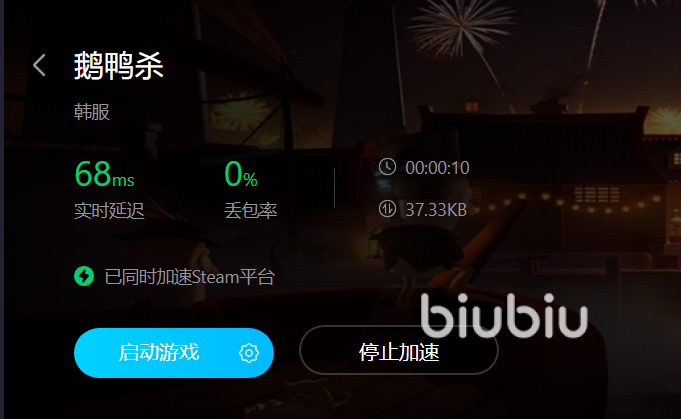This screenshot has height=419, width=681.
Task: Click the green lightning bolt Steam icon
Action: [84, 276]
